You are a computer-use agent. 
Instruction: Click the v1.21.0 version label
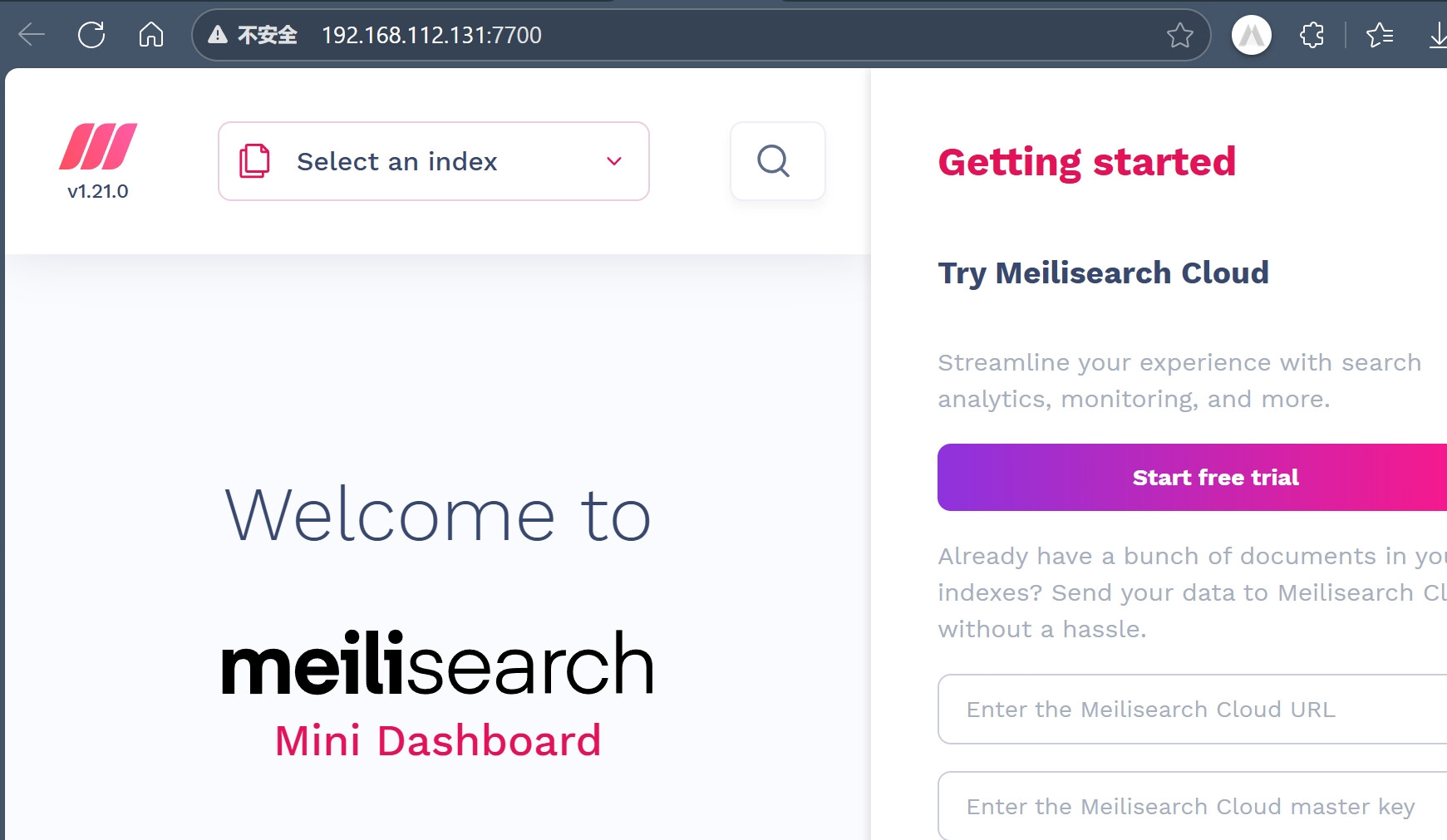coord(98,191)
